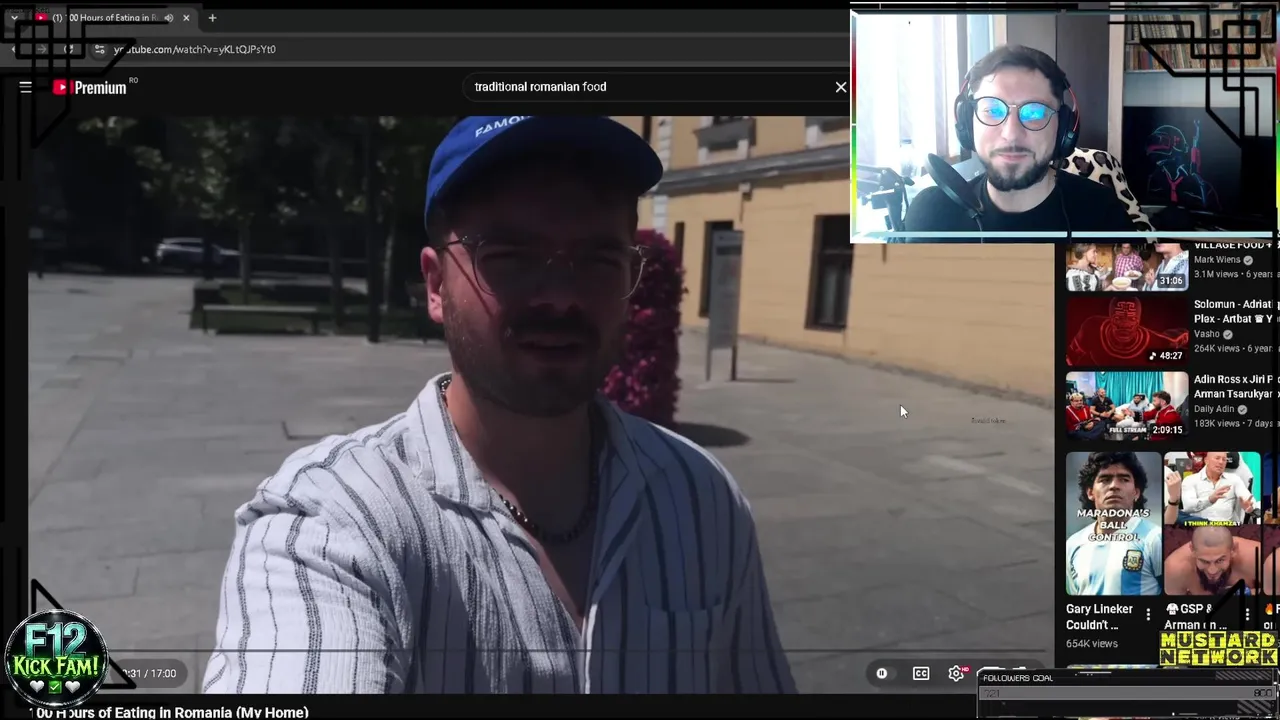Open the Solomun Artbat video thumbnail
This screenshot has width=1280, height=720.
point(1127,332)
